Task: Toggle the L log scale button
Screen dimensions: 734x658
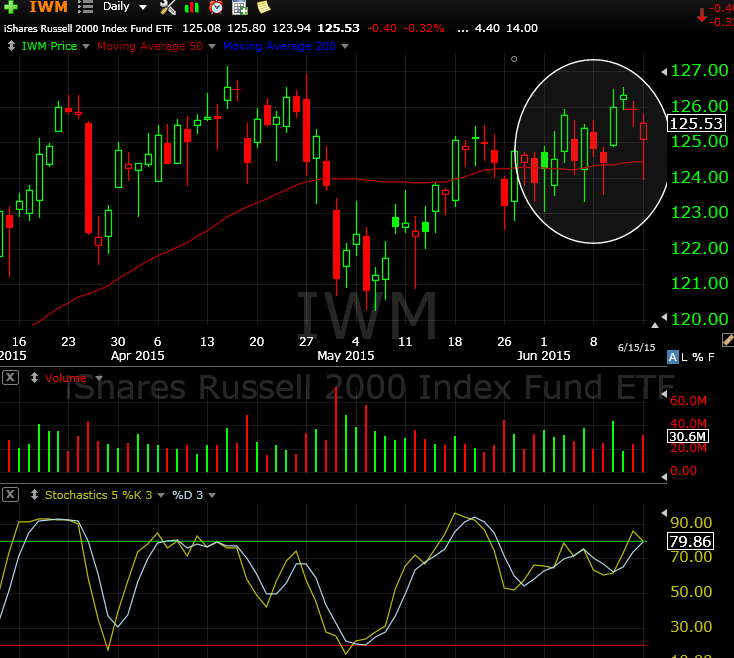Action: (x=684, y=357)
